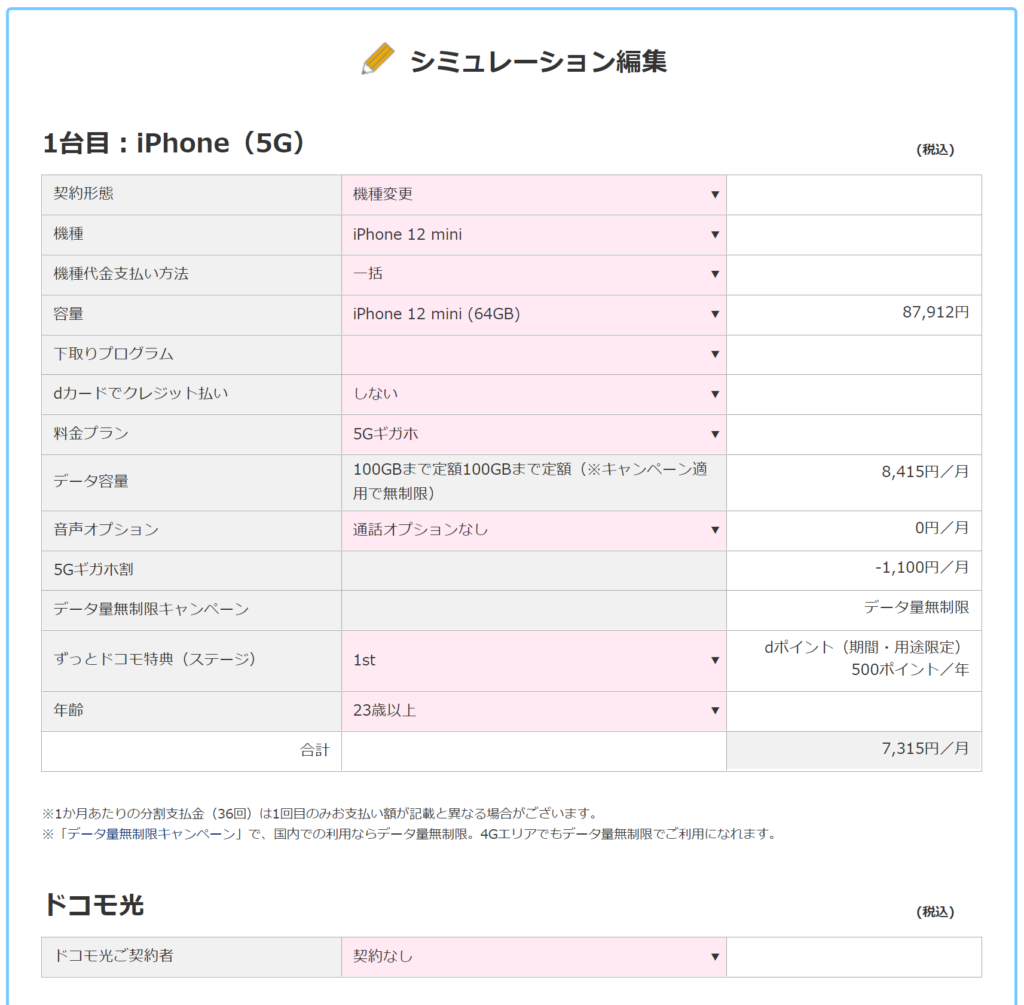This screenshot has width=1024, height=1005.
Task: Click the 合計 label cell
Action: pos(191,751)
